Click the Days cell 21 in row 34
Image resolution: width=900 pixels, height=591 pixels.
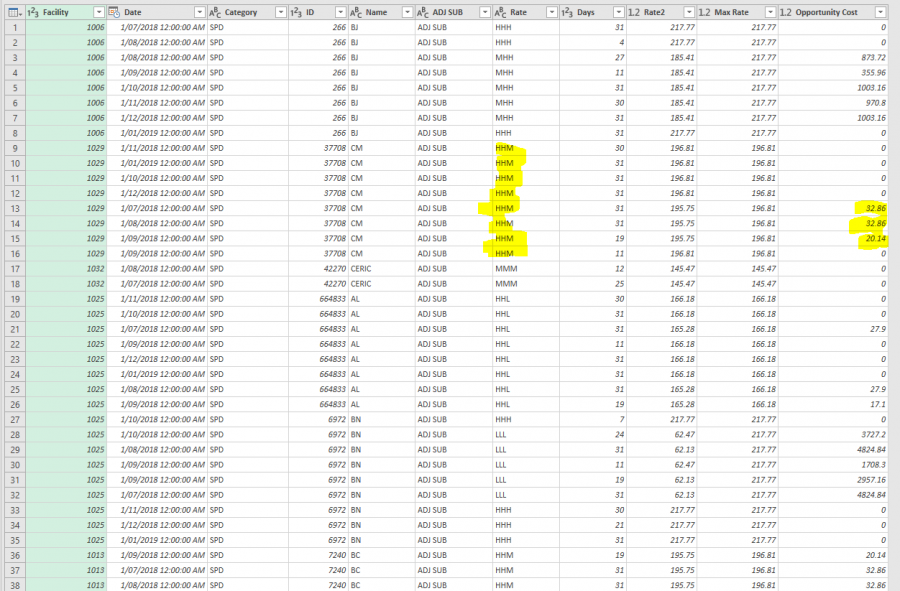[x=593, y=525]
